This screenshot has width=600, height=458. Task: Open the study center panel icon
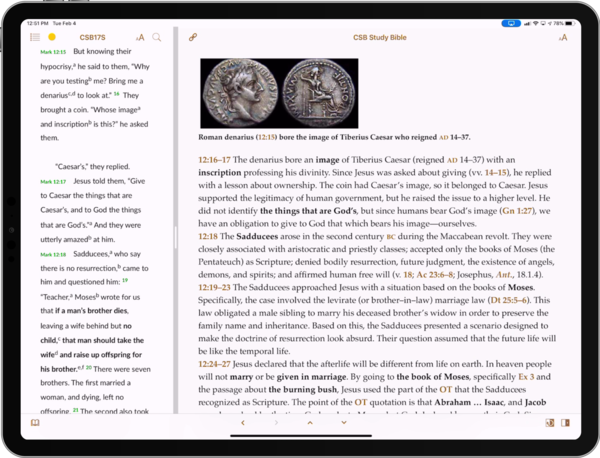click(x=549, y=423)
